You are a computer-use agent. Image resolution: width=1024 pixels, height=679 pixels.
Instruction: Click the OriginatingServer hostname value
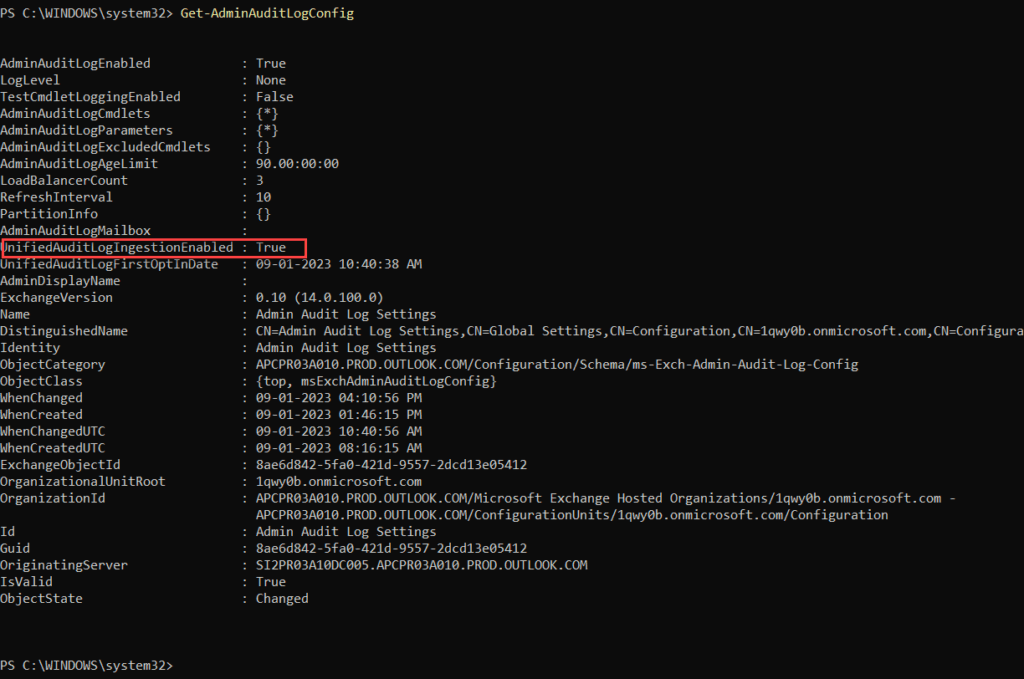[x=421, y=565]
